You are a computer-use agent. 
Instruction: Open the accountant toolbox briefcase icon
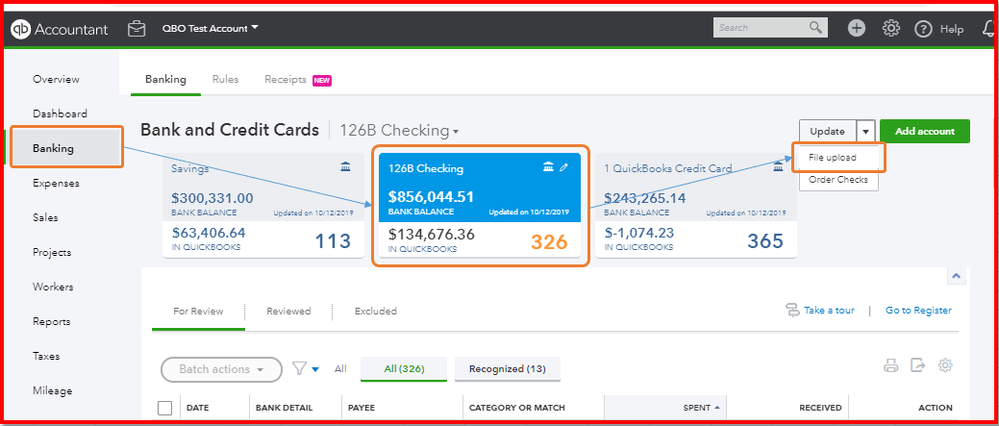pos(136,29)
